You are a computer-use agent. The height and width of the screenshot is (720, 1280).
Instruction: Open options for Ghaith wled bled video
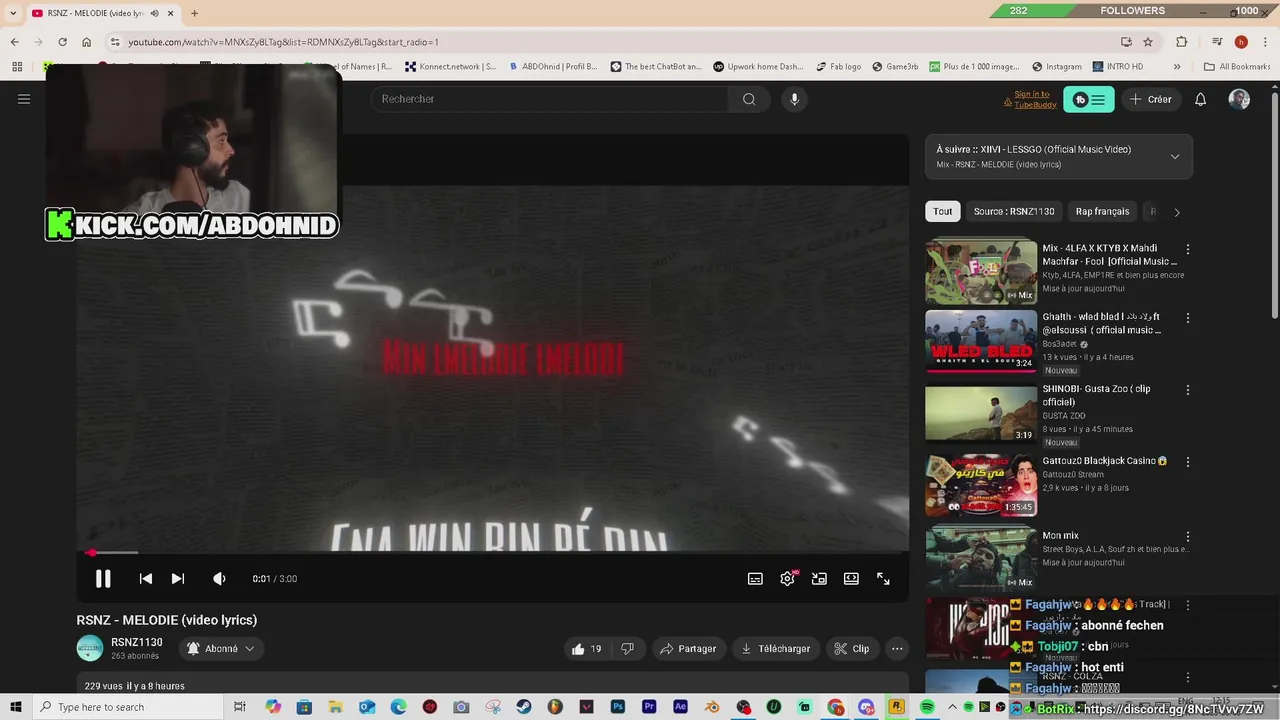point(1188,318)
